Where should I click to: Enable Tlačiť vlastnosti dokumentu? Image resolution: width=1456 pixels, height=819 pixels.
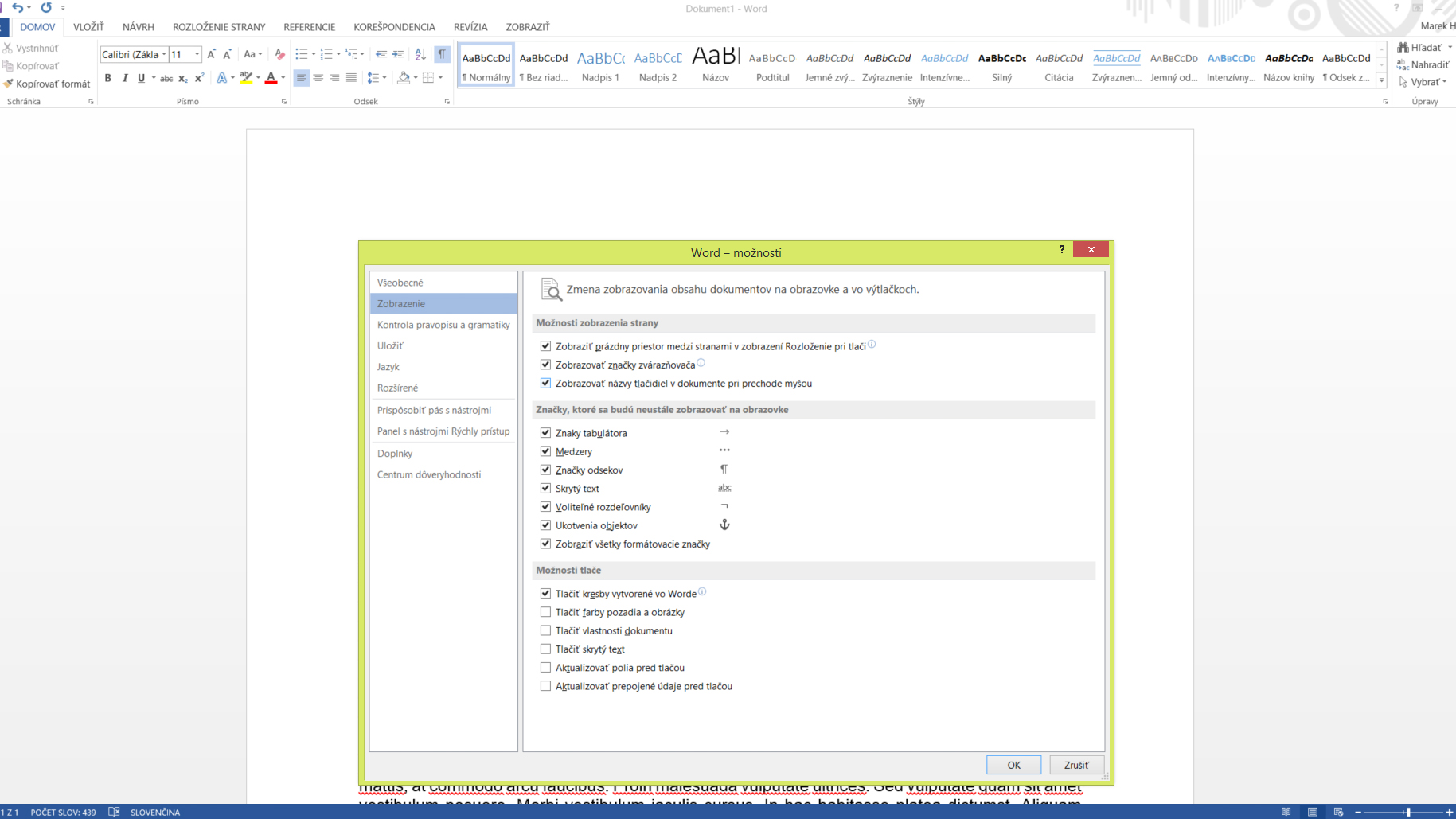545,630
